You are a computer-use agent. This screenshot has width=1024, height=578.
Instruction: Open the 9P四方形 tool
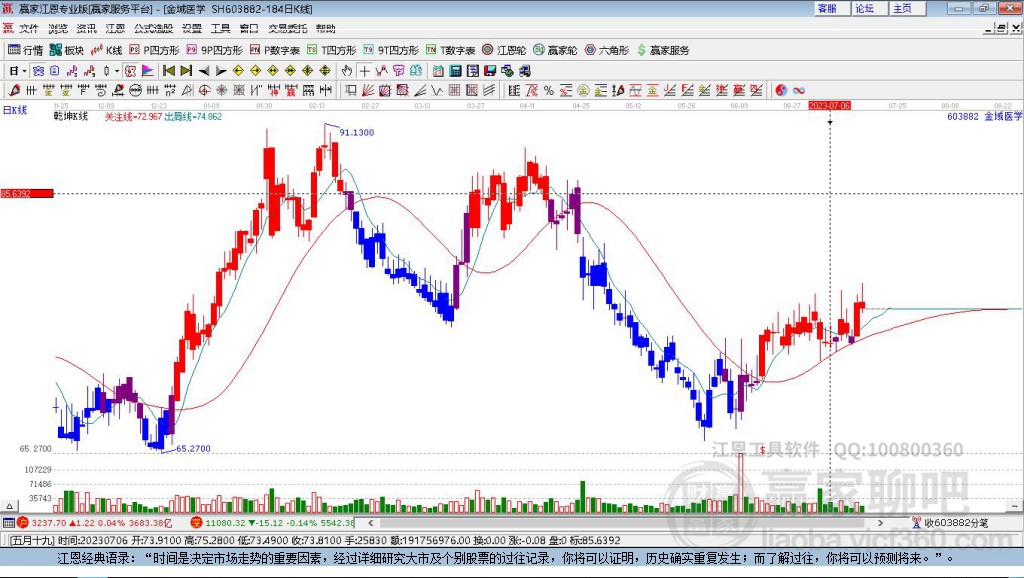pyautogui.click(x=214, y=50)
